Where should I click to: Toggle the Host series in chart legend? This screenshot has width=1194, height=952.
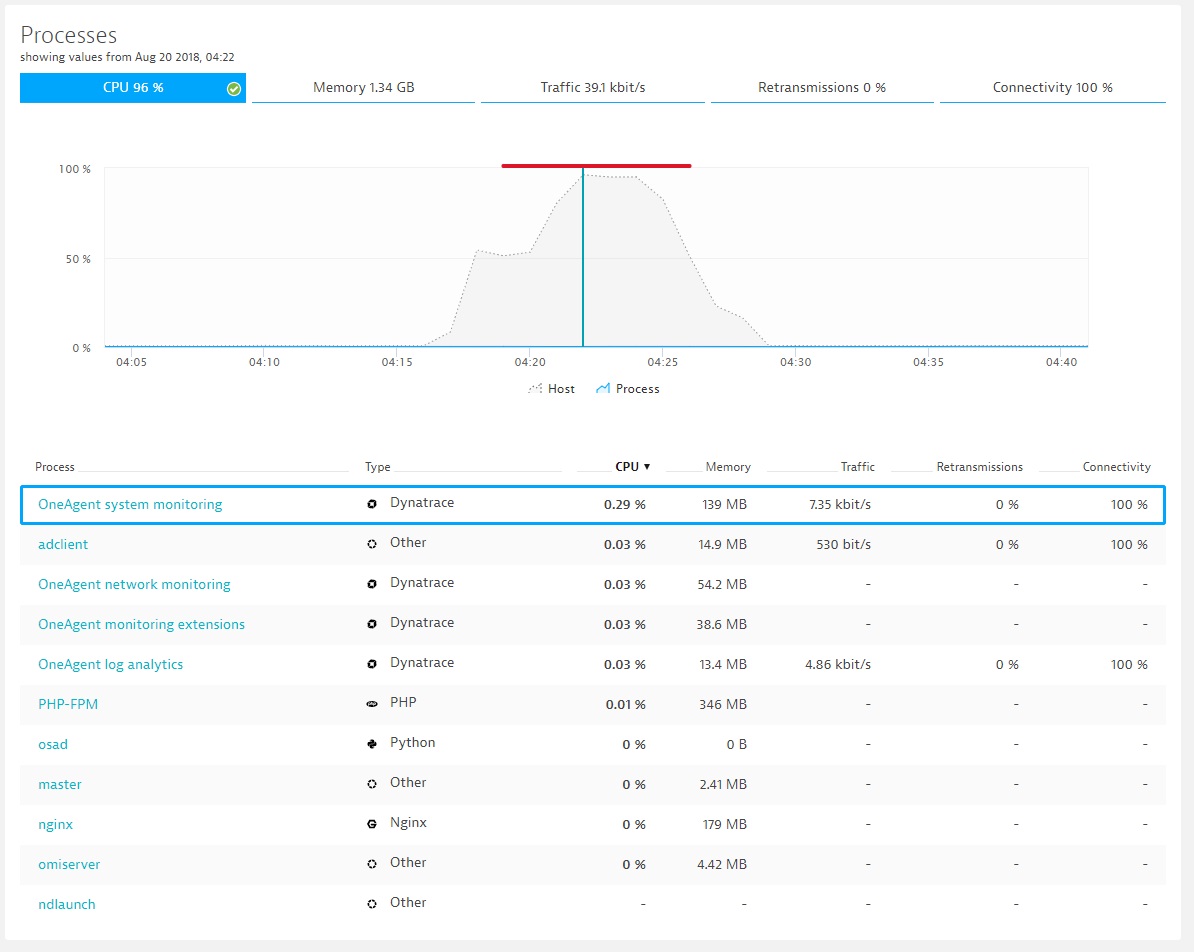tap(551, 389)
